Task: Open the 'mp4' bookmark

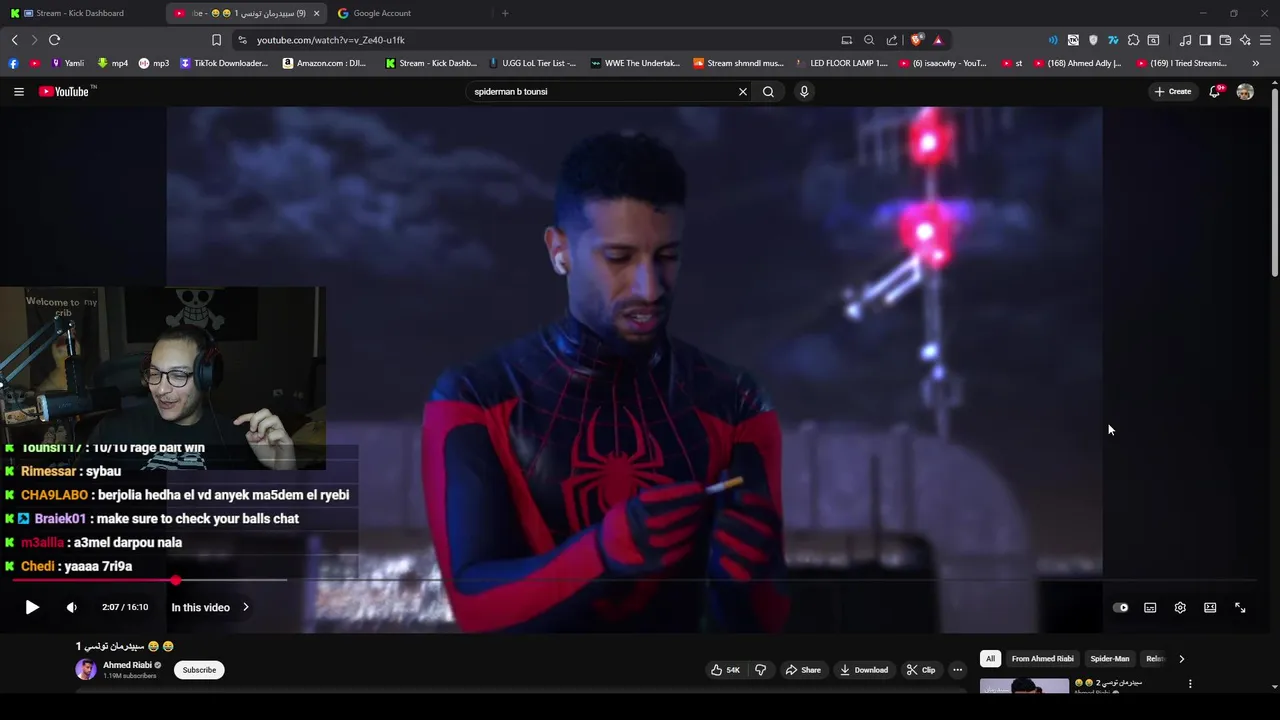Action: (113, 63)
